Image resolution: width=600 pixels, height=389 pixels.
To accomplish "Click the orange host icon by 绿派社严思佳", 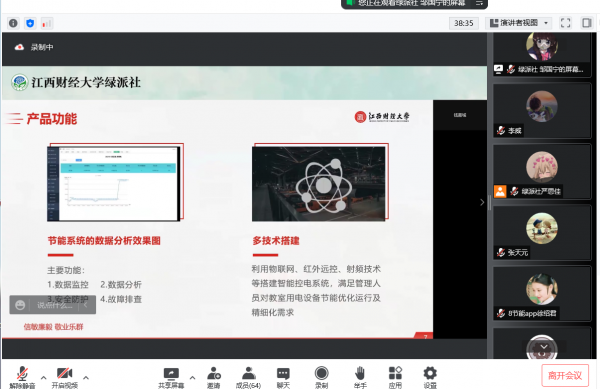I will pyautogui.click(x=500, y=191).
